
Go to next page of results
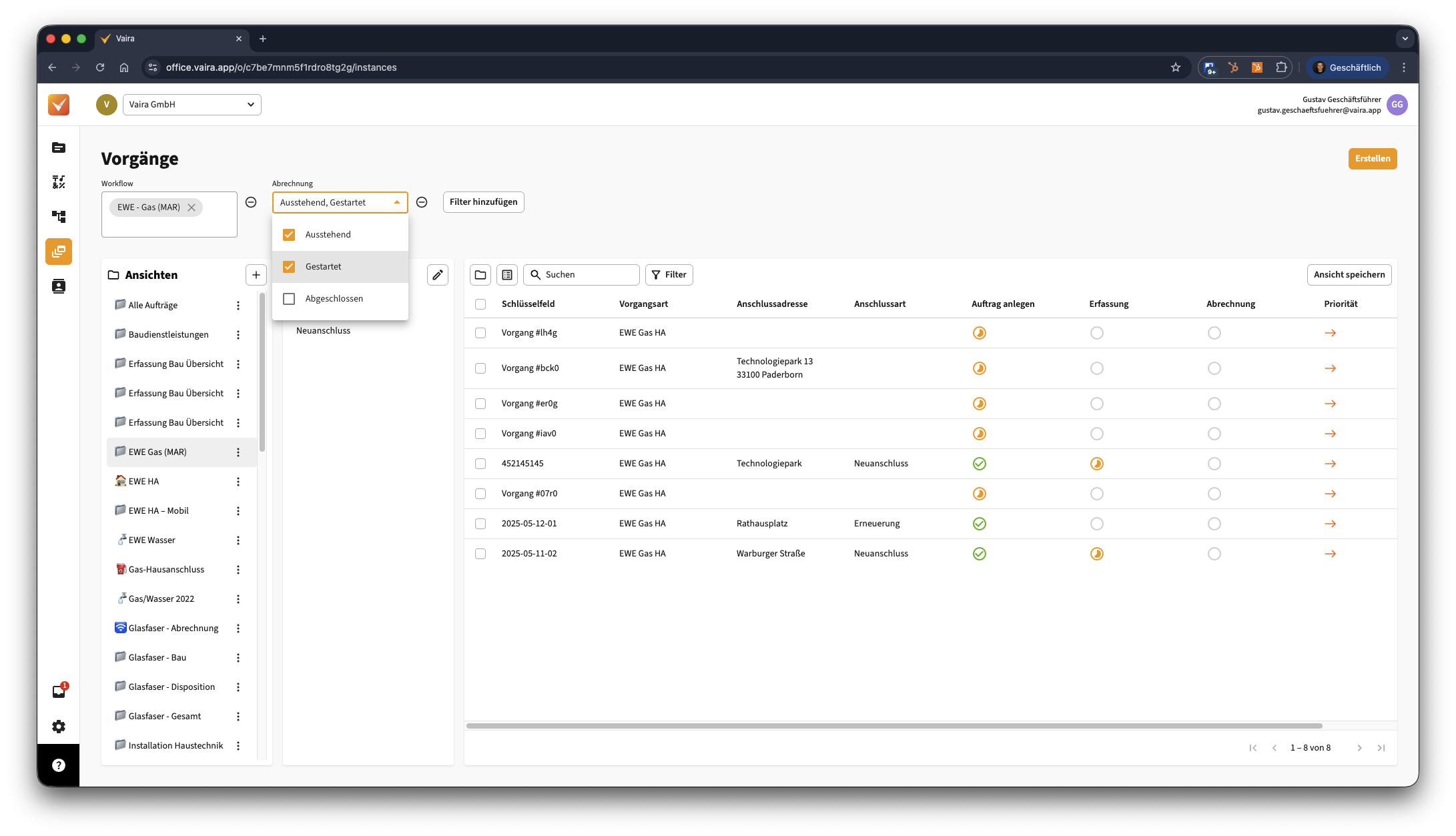(x=1359, y=748)
